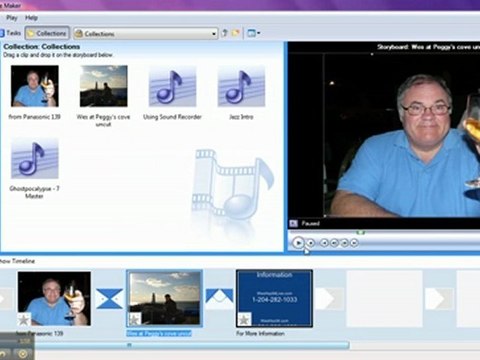This screenshot has width=480, height=360.
Task: Select the Information title storyboard clip
Action: (274, 298)
